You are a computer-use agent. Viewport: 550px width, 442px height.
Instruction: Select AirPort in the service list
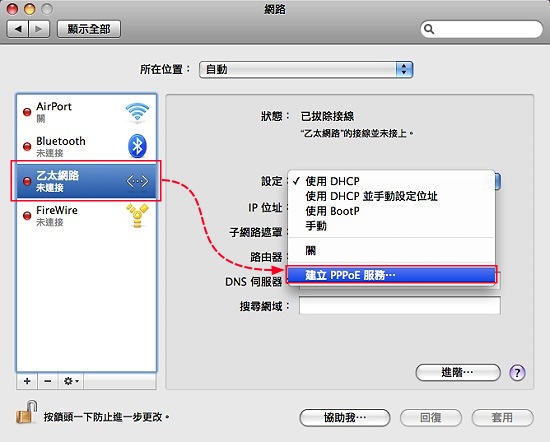(86, 112)
